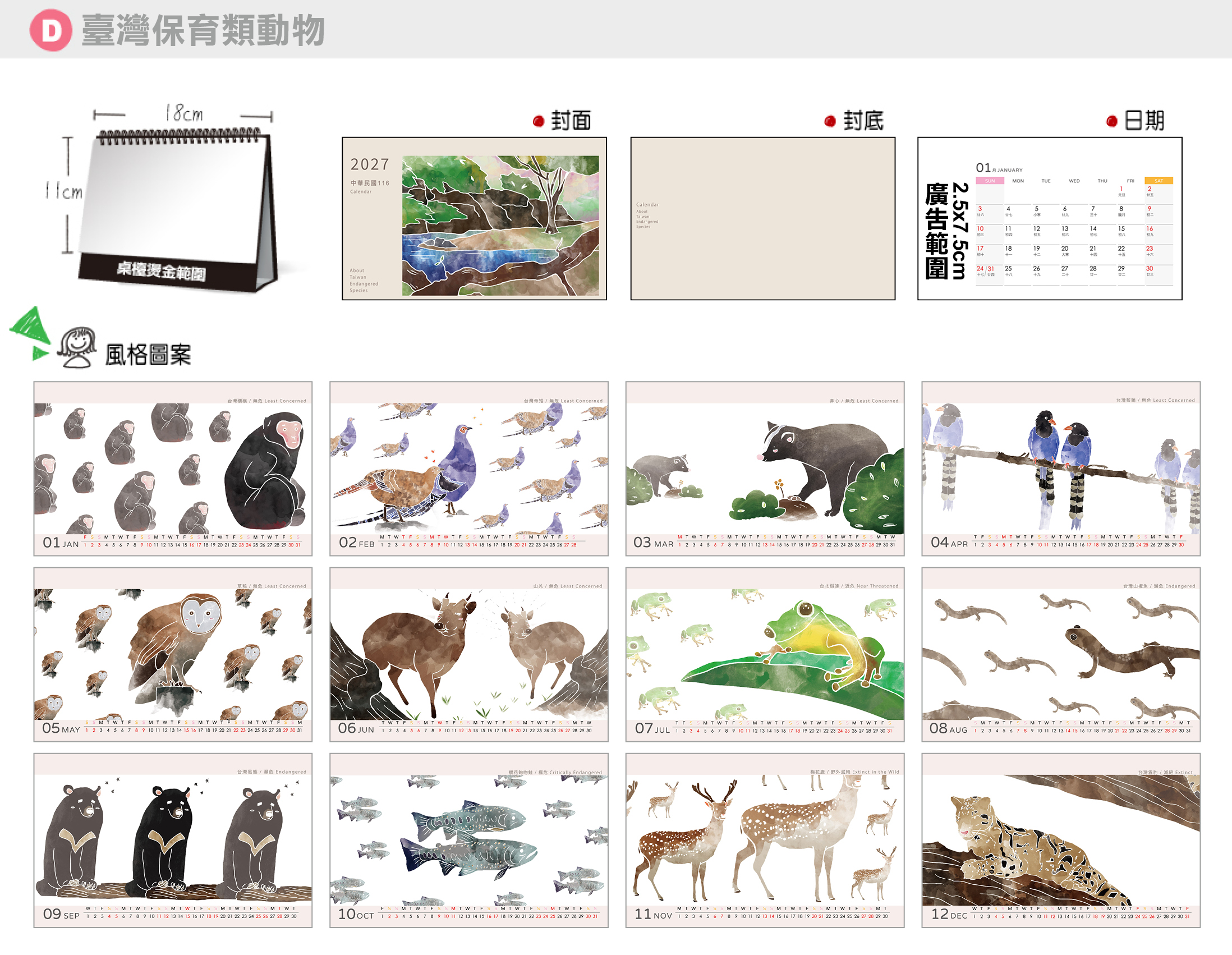The image size is (1232, 955).
Task: Open the blank beige back cover
Action: 762,218
